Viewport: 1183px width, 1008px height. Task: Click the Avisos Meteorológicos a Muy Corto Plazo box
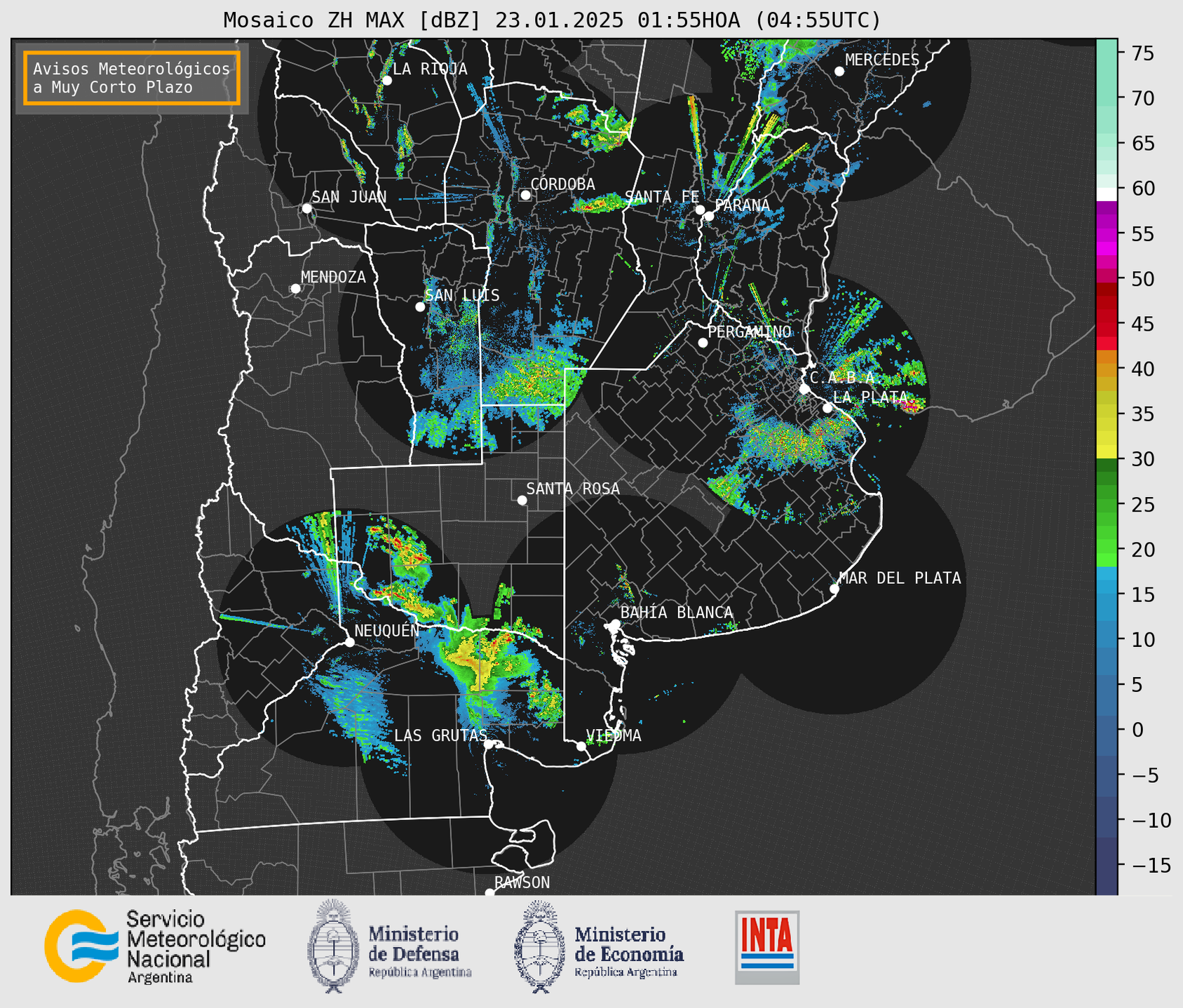(x=132, y=78)
